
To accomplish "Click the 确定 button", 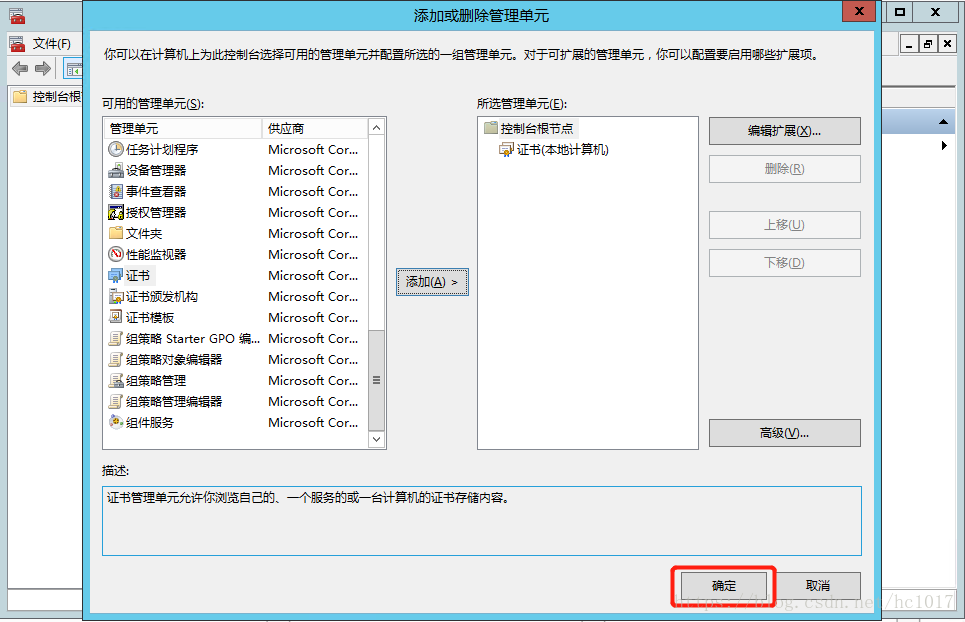I will [724, 586].
